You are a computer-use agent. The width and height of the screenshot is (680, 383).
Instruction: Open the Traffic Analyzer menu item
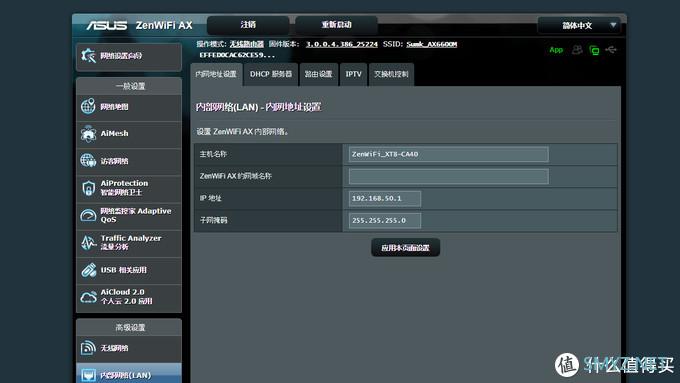[129, 242]
